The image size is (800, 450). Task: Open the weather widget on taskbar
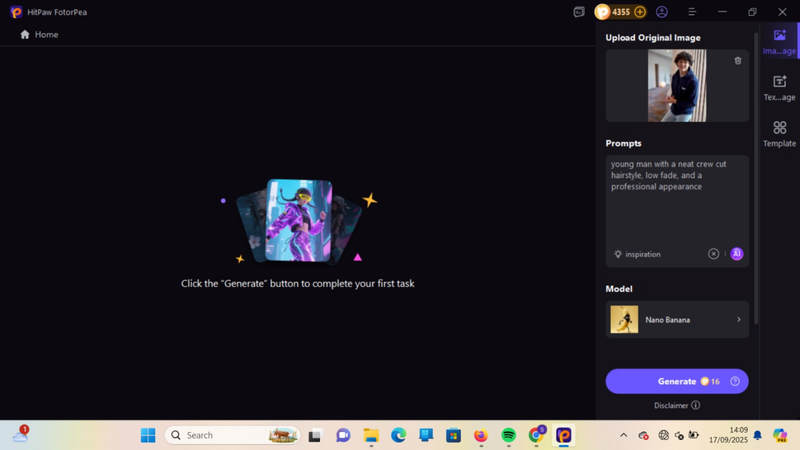pyautogui.click(x=20, y=434)
